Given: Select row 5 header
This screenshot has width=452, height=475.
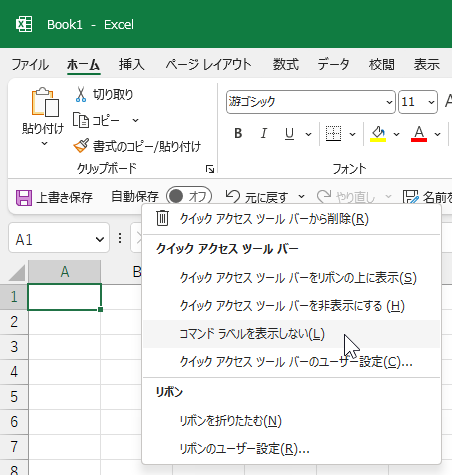Looking at the screenshot, I should pyautogui.click(x=14, y=397).
